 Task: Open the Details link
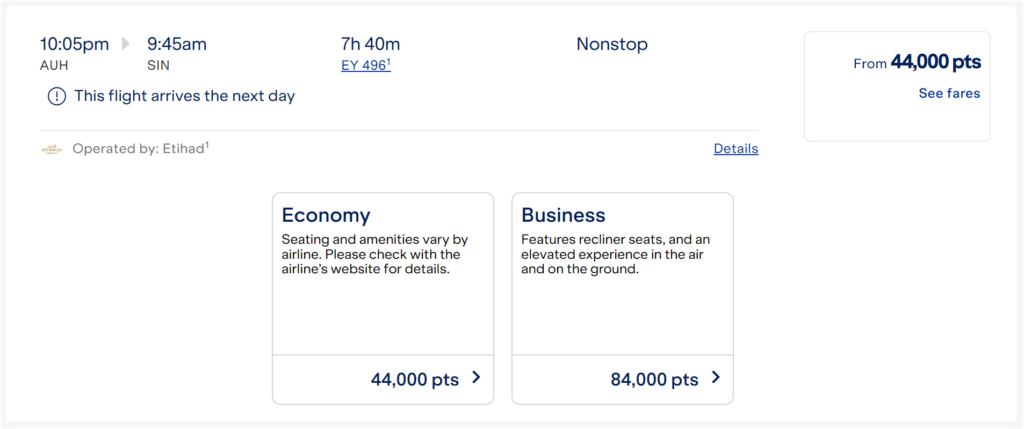[x=736, y=149]
